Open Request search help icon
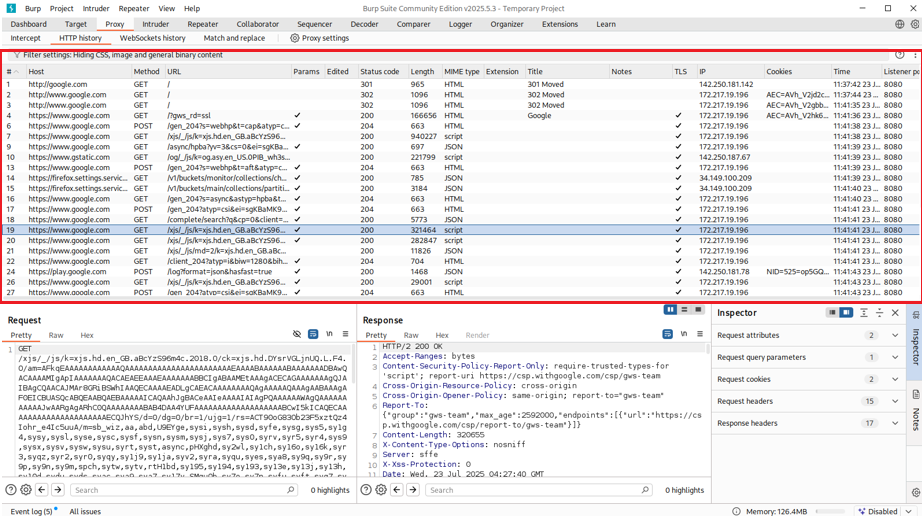This screenshot has height=516, width=922. point(11,490)
